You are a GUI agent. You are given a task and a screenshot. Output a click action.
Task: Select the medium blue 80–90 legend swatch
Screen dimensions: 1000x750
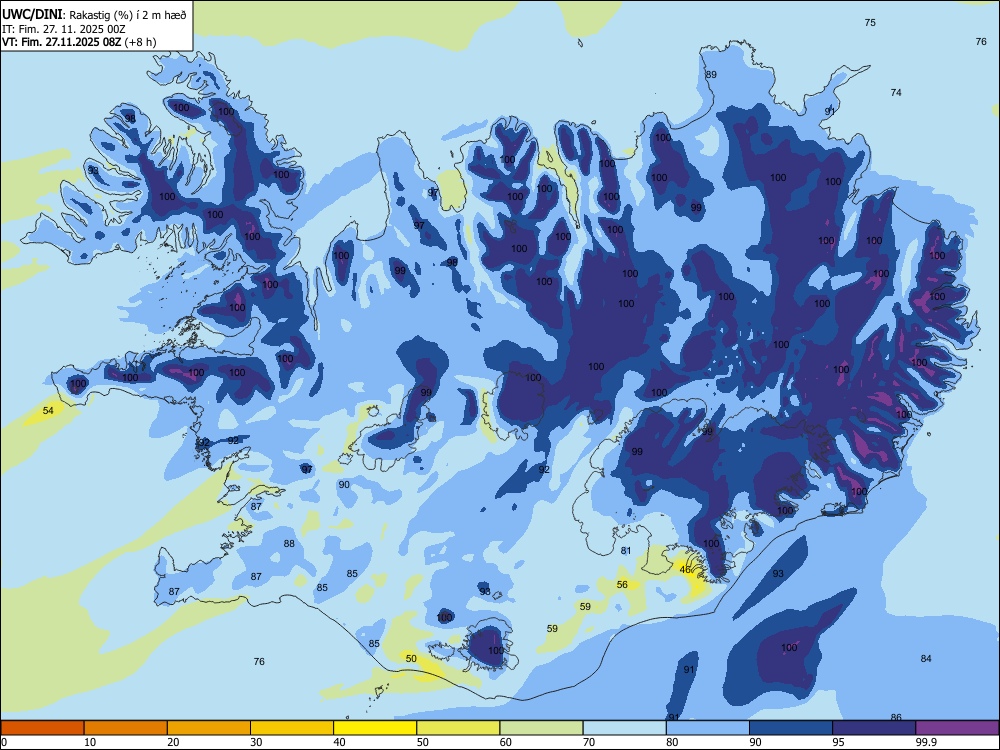pos(708,728)
